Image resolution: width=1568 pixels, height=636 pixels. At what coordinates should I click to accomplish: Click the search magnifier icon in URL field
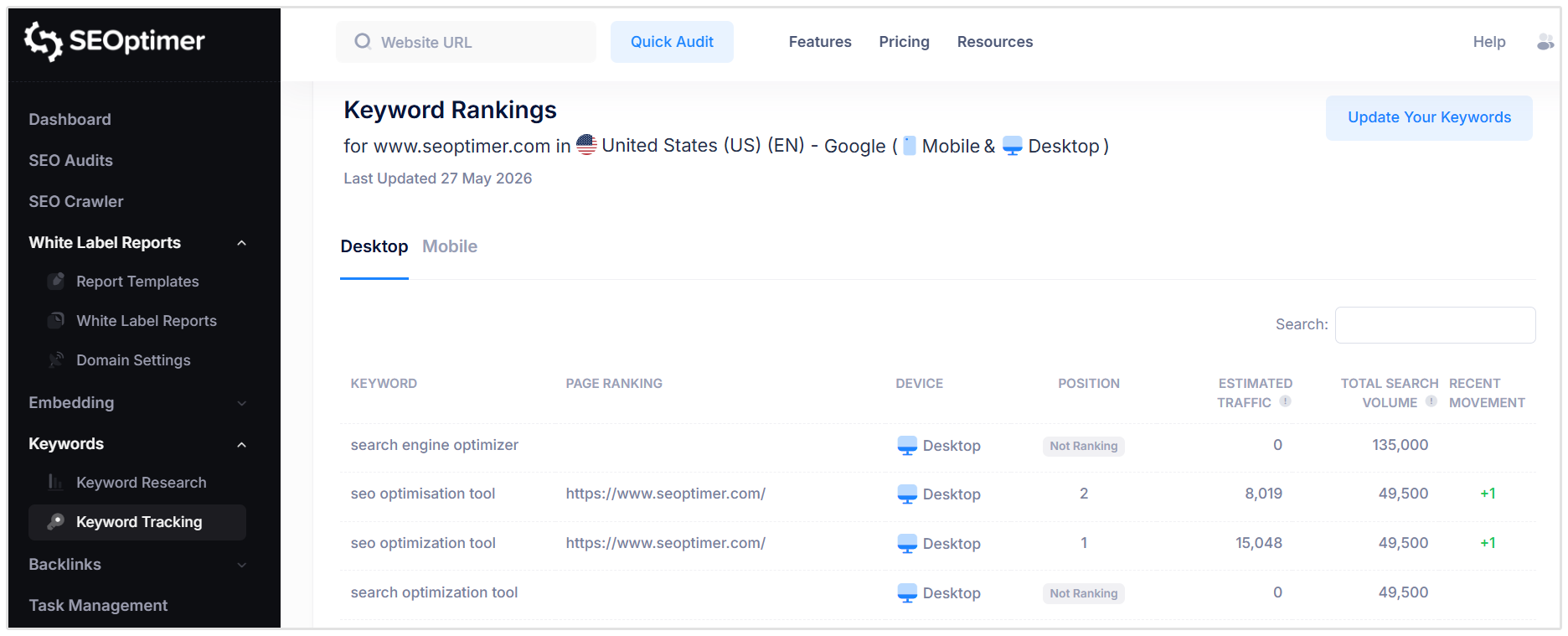[x=363, y=41]
